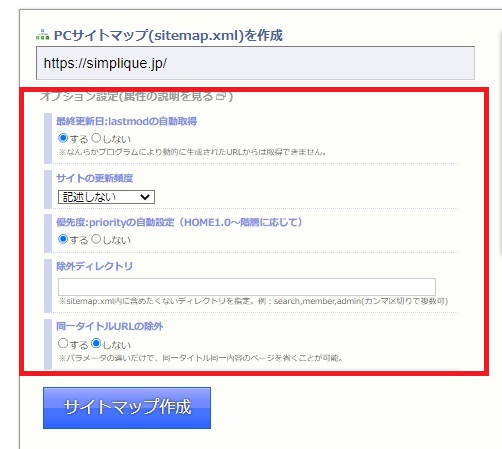Click the URL field showing https://simplique.jp/
This screenshot has height=449, width=502.
pos(255,63)
